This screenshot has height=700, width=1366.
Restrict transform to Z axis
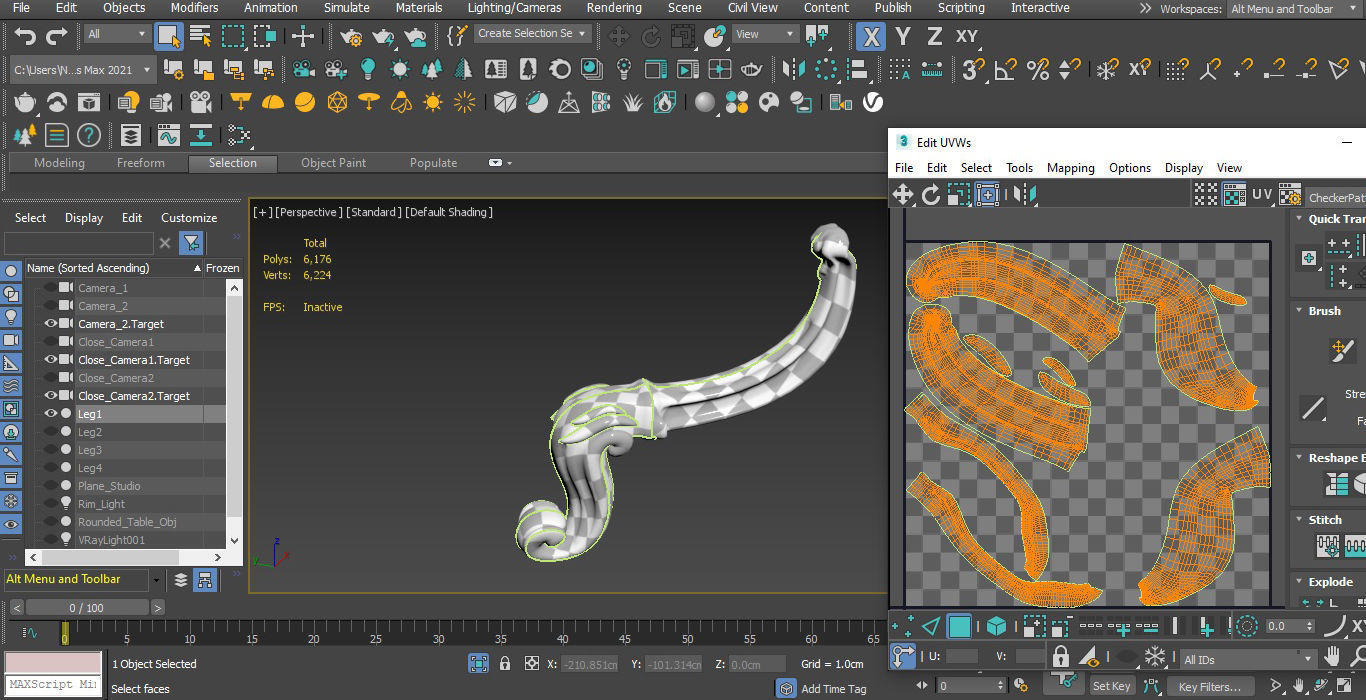pyautogui.click(x=934, y=37)
